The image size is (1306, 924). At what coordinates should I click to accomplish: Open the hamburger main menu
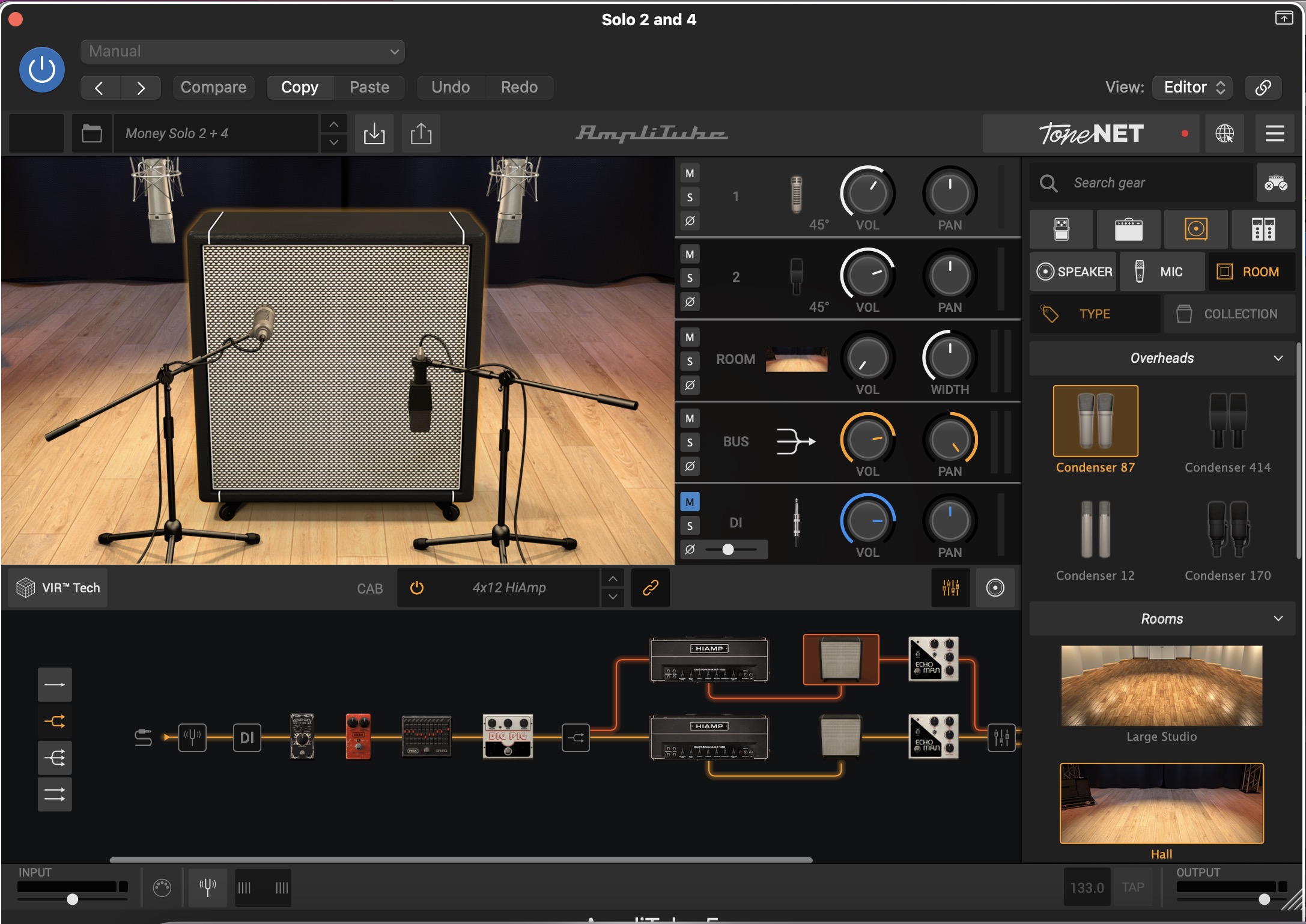click(1275, 133)
